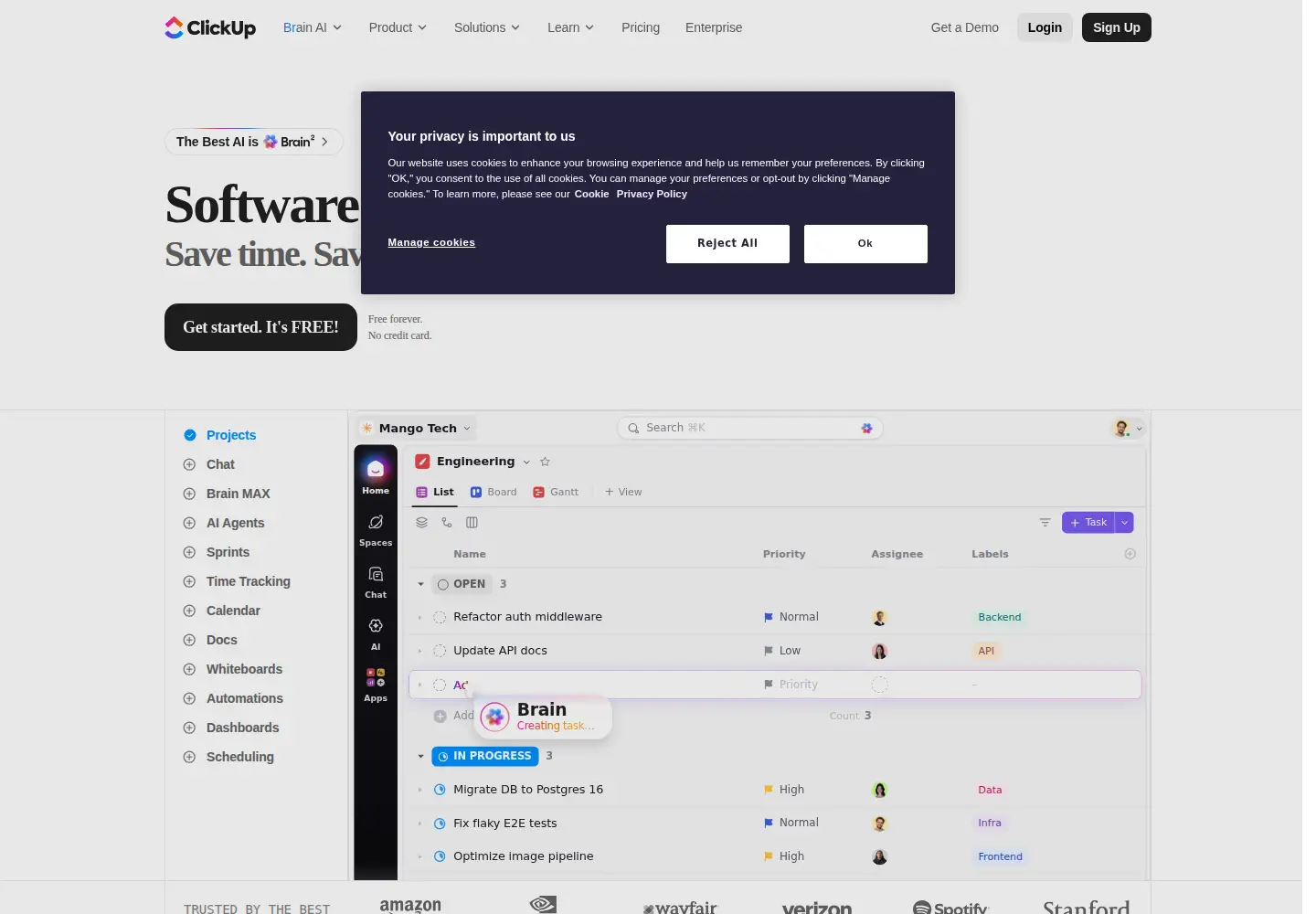
Task: Open the Manage cookies link
Action: click(x=431, y=242)
